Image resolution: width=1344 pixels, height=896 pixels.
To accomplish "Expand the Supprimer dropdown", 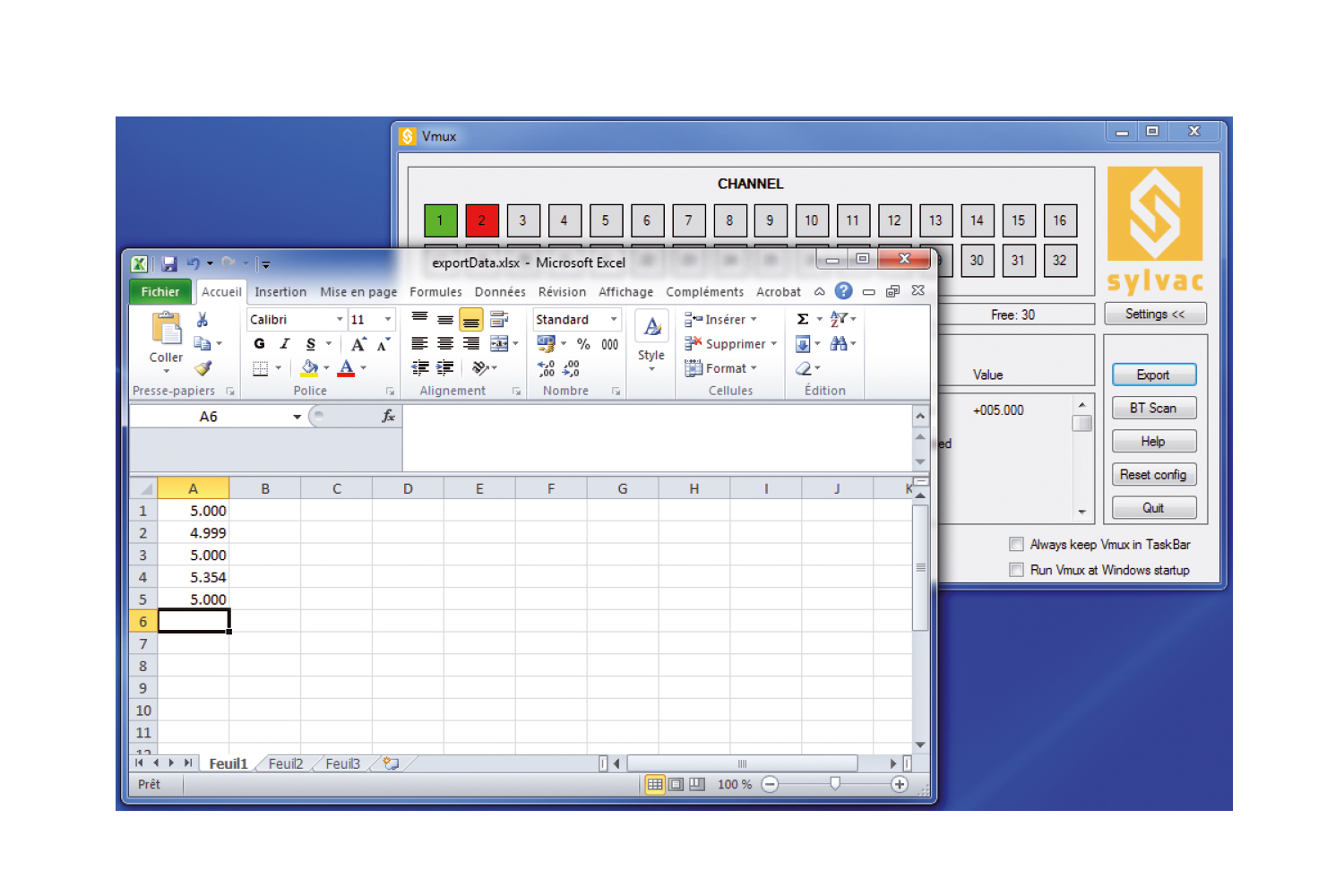I will click(774, 344).
